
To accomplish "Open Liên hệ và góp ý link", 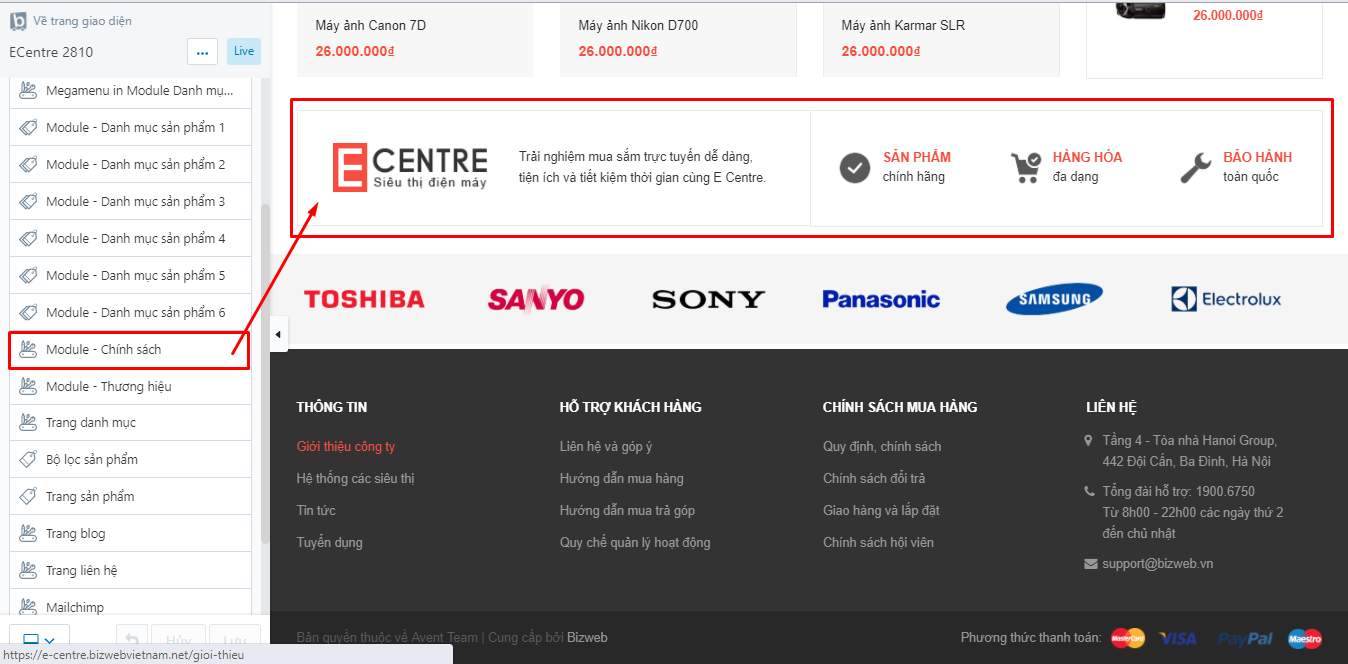I will pyautogui.click(x=606, y=447).
